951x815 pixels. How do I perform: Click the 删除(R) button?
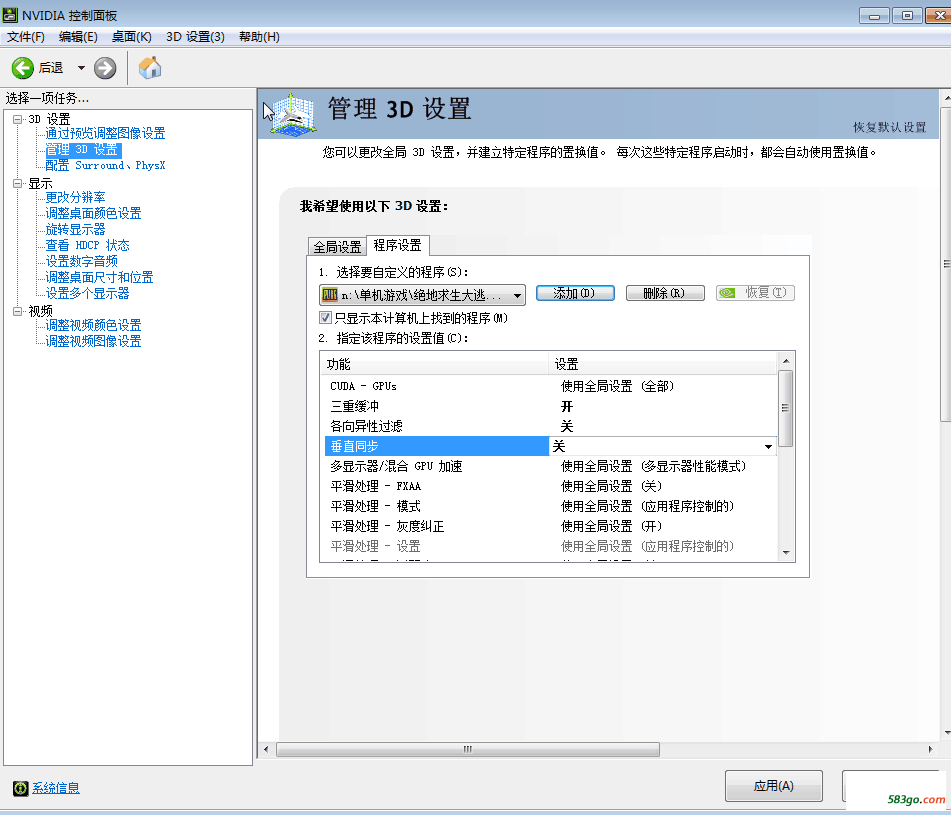click(665, 293)
